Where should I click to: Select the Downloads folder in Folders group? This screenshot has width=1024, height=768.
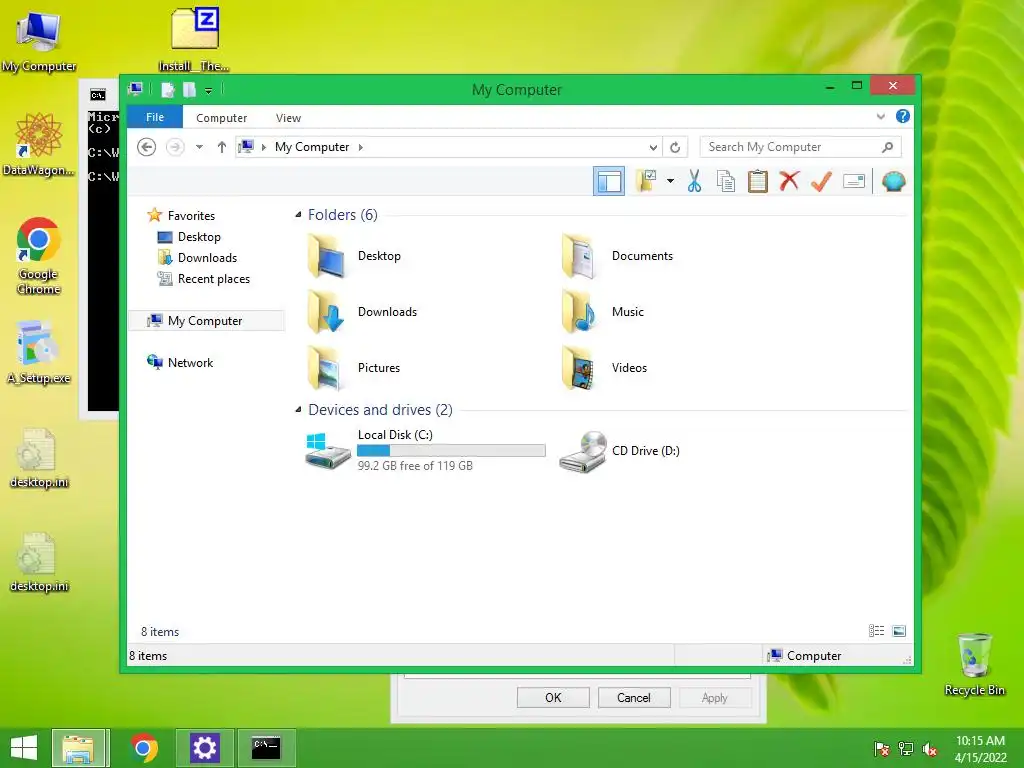click(362, 312)
